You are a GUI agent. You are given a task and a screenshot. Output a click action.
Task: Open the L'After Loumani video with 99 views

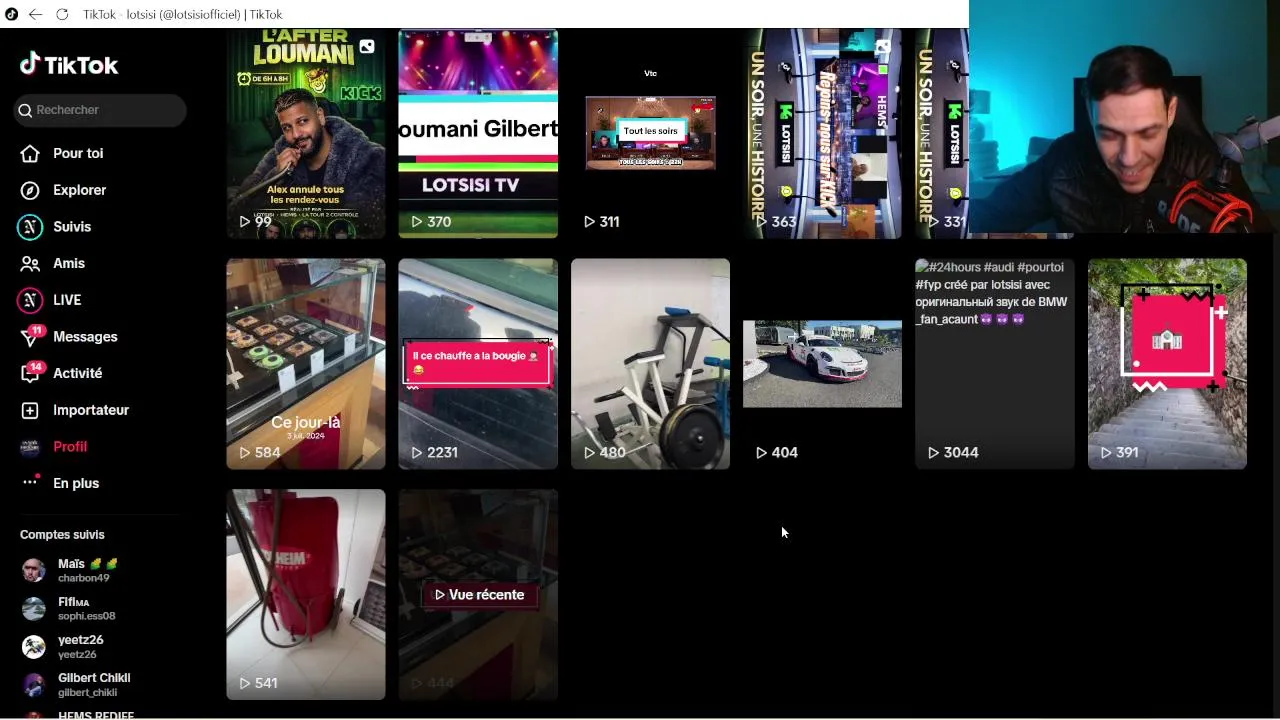point(306,134)
